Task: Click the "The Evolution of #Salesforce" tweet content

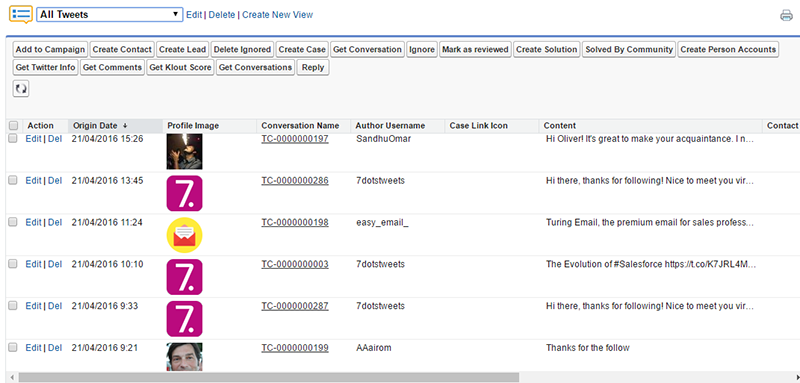Action: [651, 264]
